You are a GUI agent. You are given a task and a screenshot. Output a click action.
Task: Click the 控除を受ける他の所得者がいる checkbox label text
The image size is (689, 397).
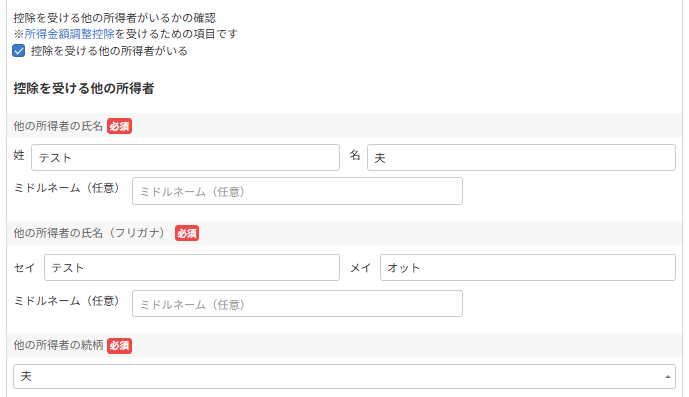[109, 51]
